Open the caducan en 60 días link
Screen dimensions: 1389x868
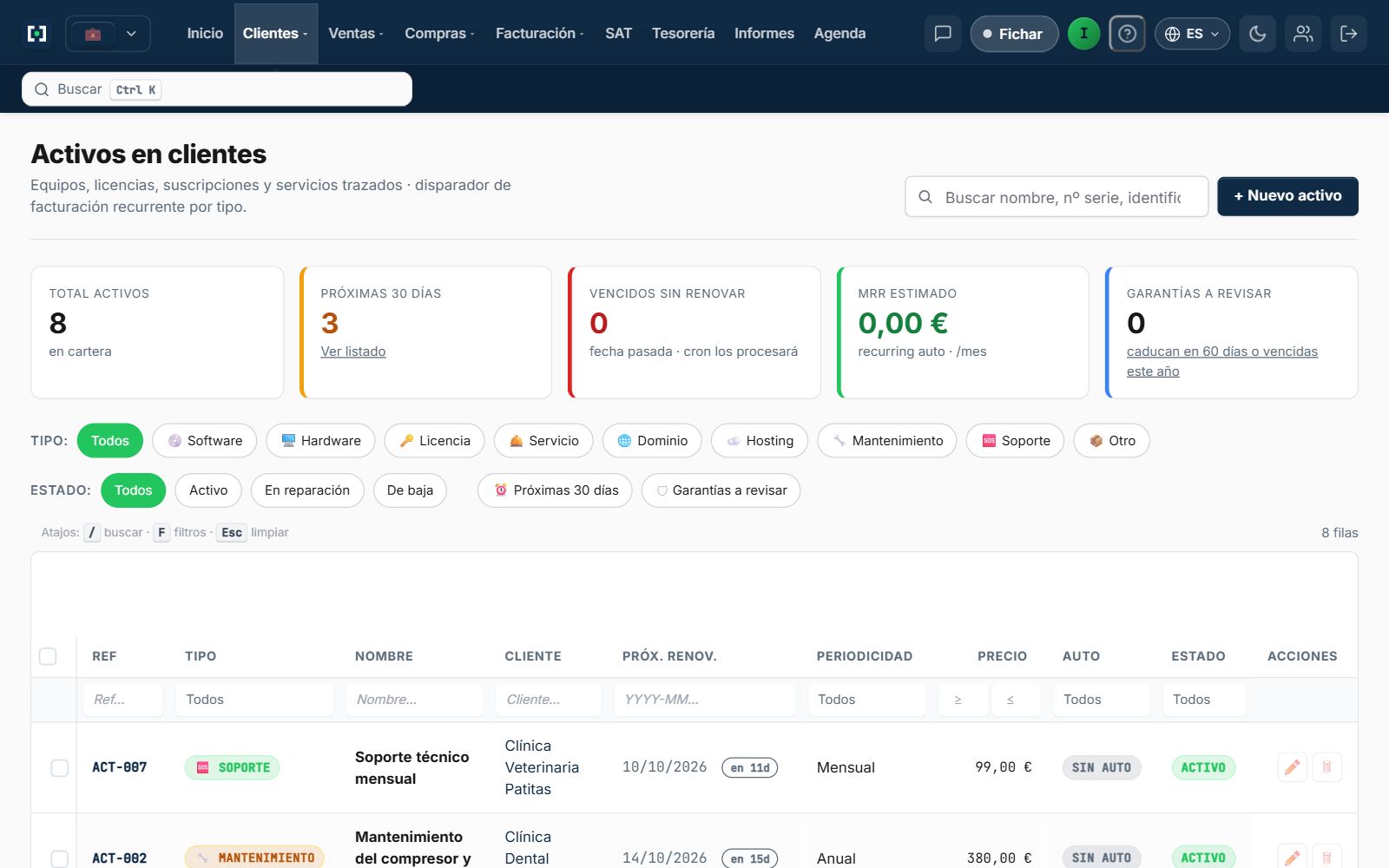[1222, 361]
